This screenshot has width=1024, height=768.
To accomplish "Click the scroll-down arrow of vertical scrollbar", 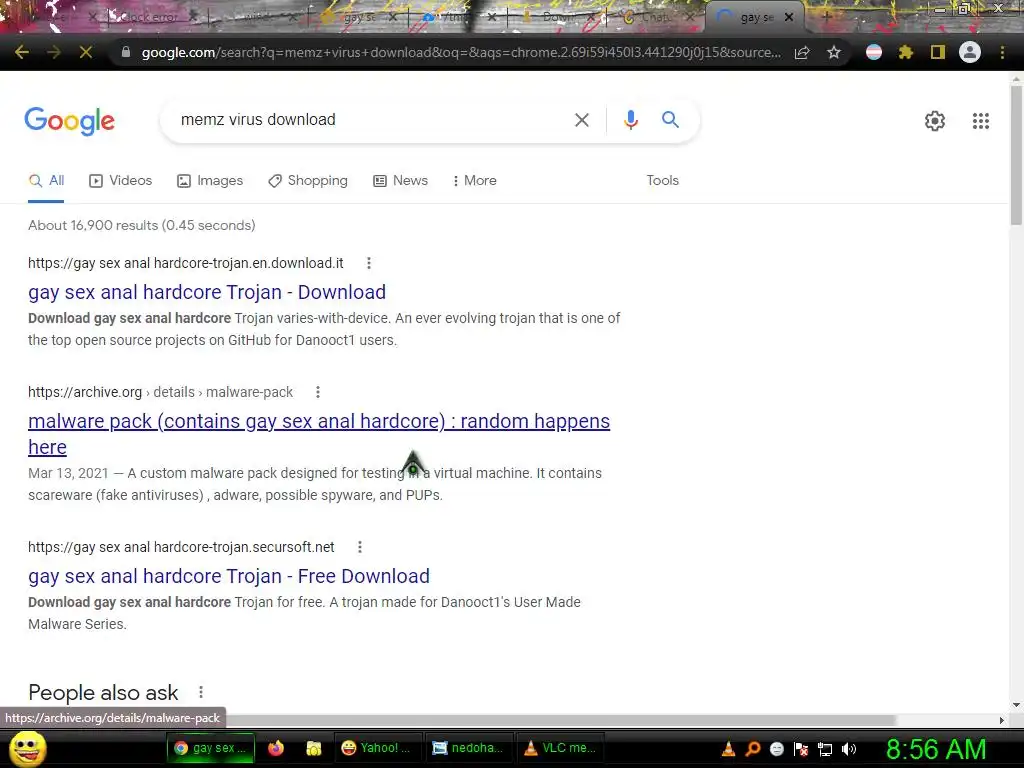I will [x=1016, y=705].
